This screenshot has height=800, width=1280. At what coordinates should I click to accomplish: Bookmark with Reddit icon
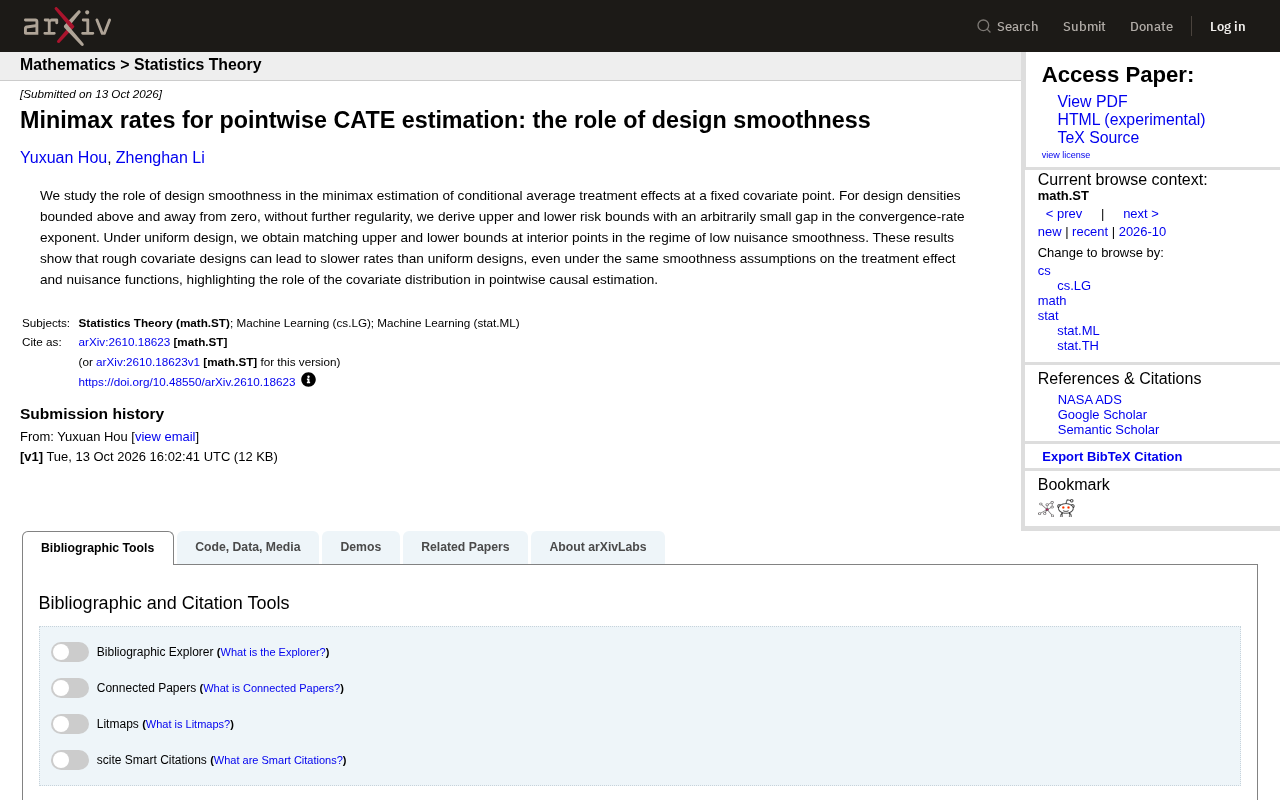(1066, 508)
